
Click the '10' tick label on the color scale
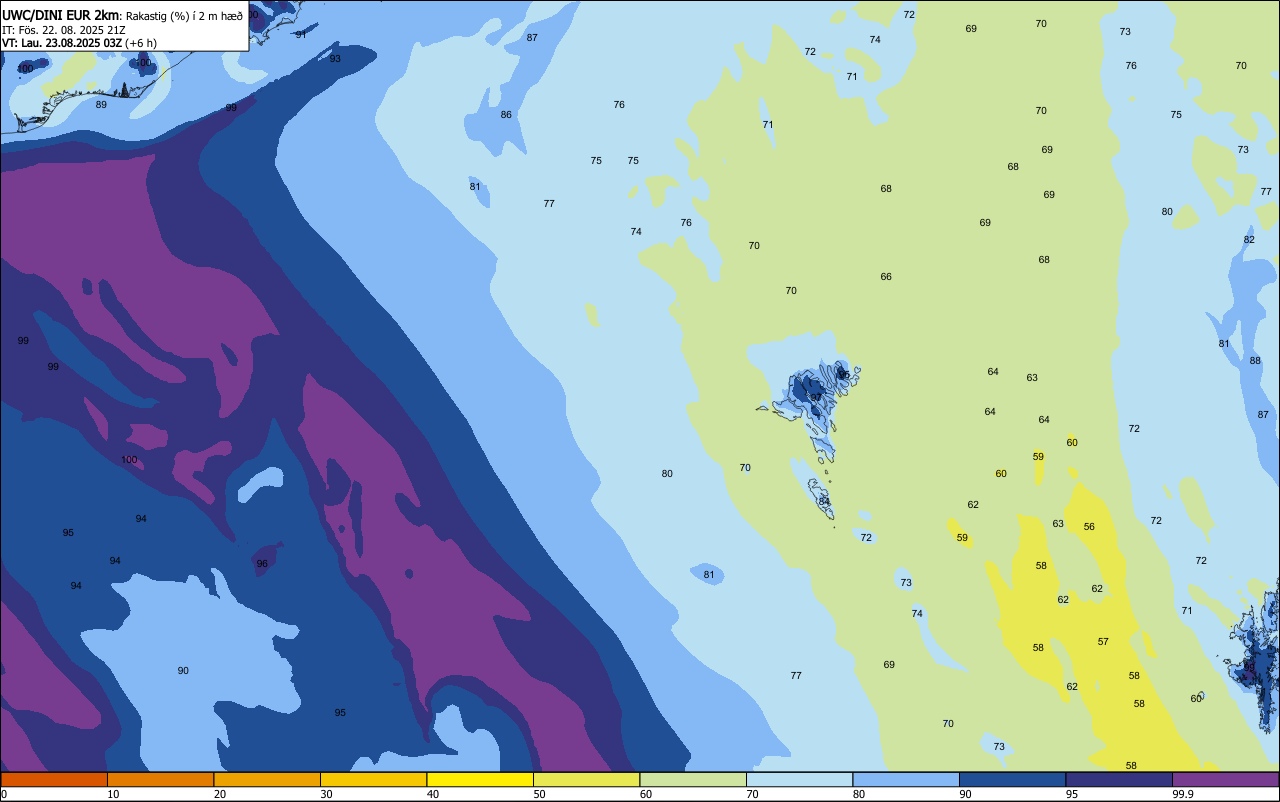[113, 794]
